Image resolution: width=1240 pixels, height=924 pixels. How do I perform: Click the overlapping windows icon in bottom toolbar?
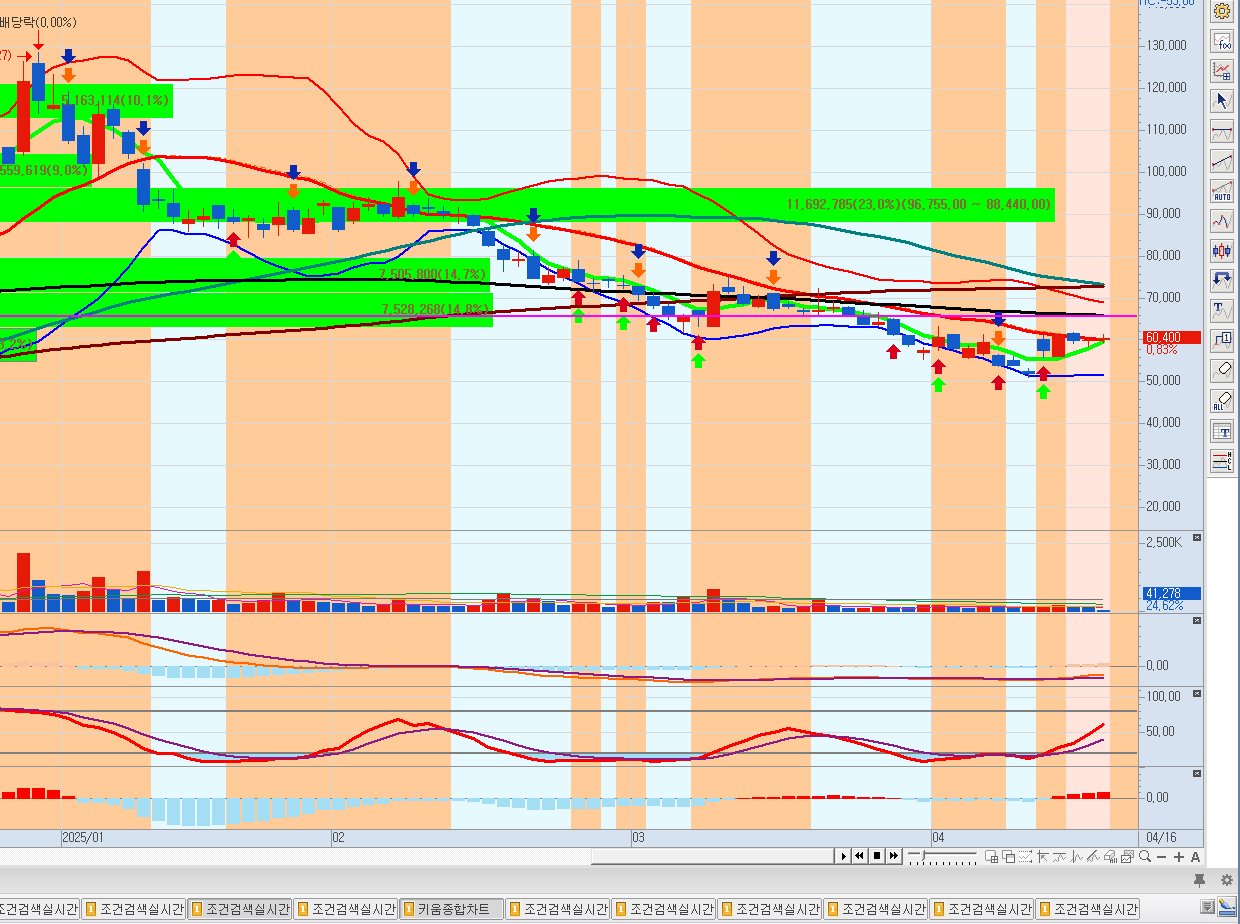click(x=1009, y=856)
